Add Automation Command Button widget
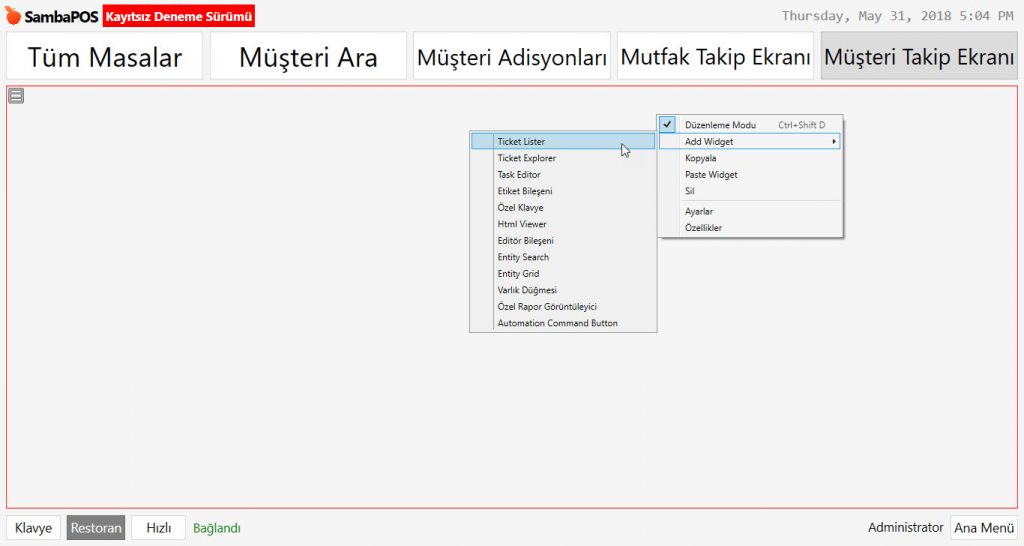 click(x=557, y=323)
